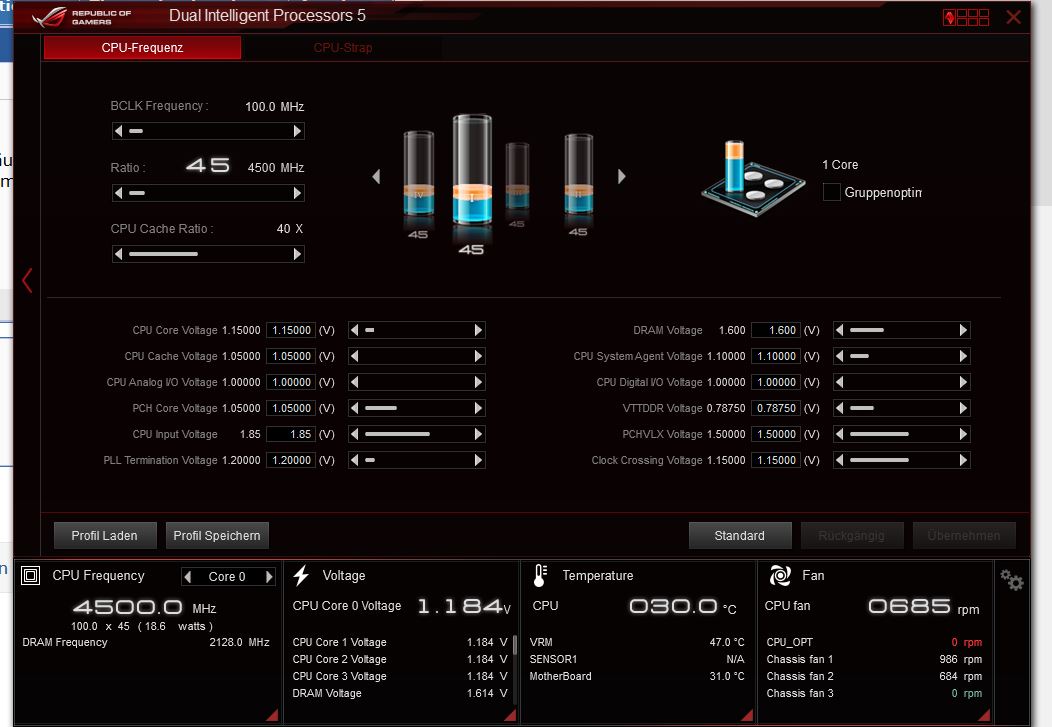Switch to the CPU-Strap tab

pos(342,48)
